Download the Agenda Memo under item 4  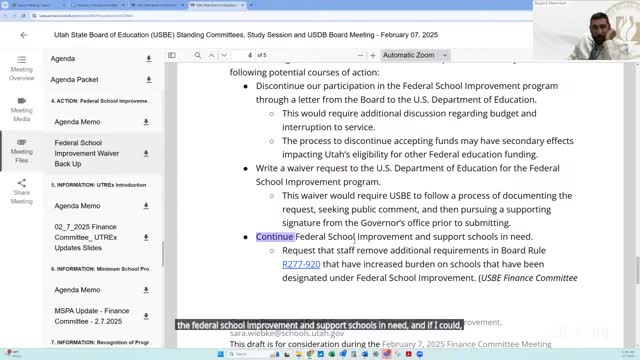[x=146, y=122]
